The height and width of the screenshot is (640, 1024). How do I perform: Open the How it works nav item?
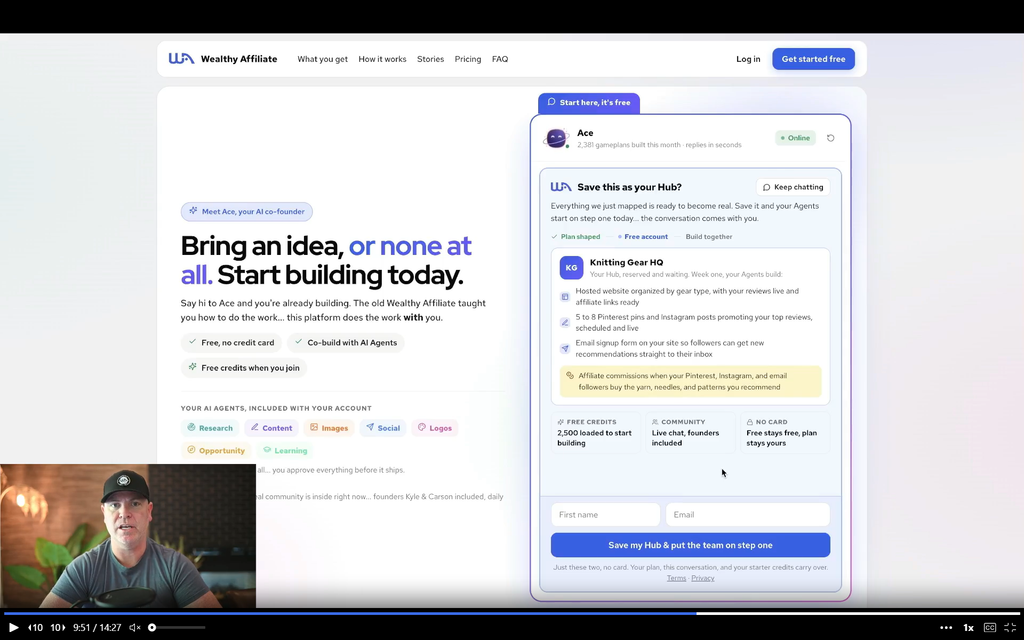pyautogui.click(x=382, y=59)
